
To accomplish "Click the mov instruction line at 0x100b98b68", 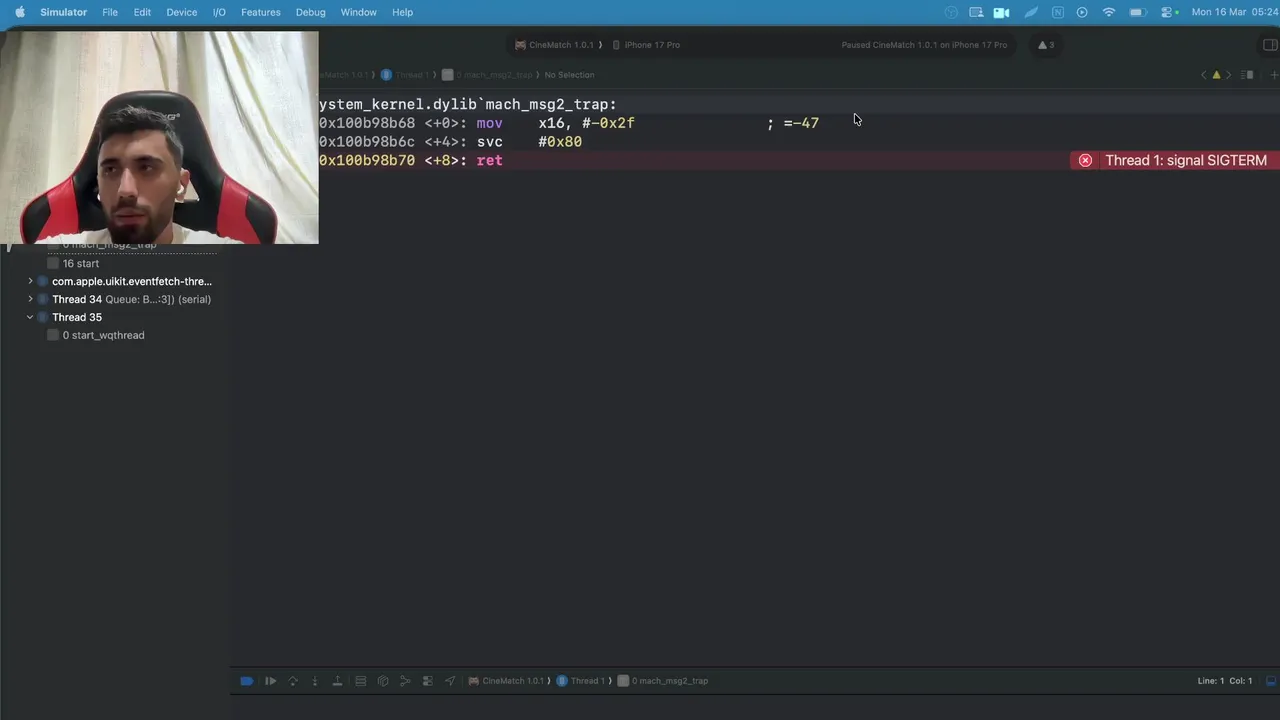I will [569, 123].
